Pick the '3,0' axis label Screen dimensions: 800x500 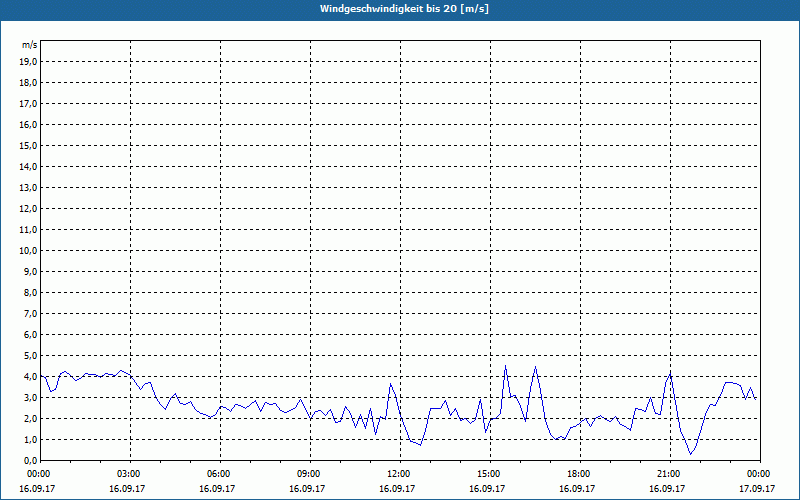pos(30,397)
